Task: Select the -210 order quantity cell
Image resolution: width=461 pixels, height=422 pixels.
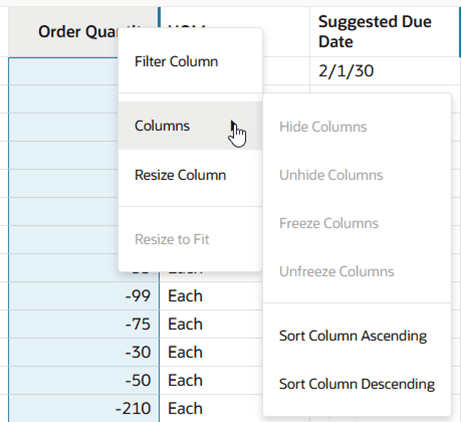Action: (84, 408)
